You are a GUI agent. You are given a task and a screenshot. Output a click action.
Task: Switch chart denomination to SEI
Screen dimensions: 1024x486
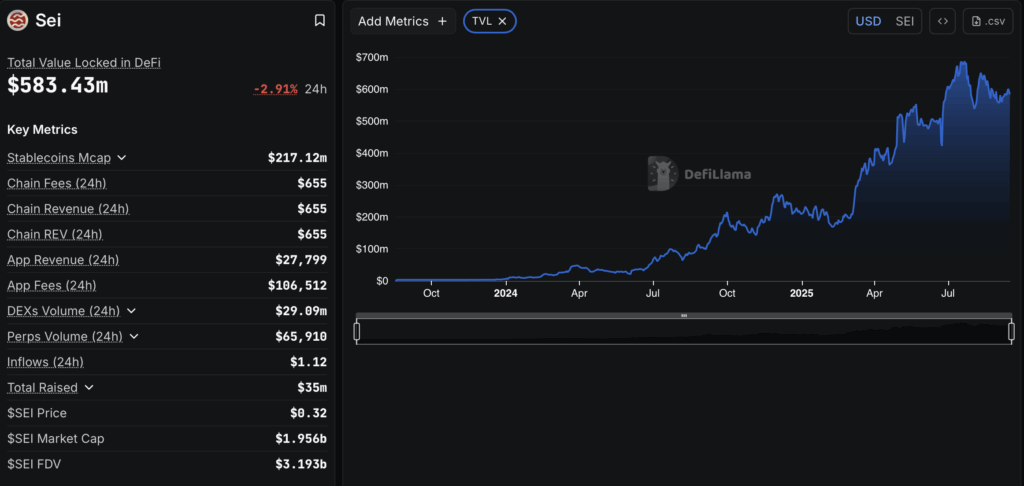coord(904,21)
